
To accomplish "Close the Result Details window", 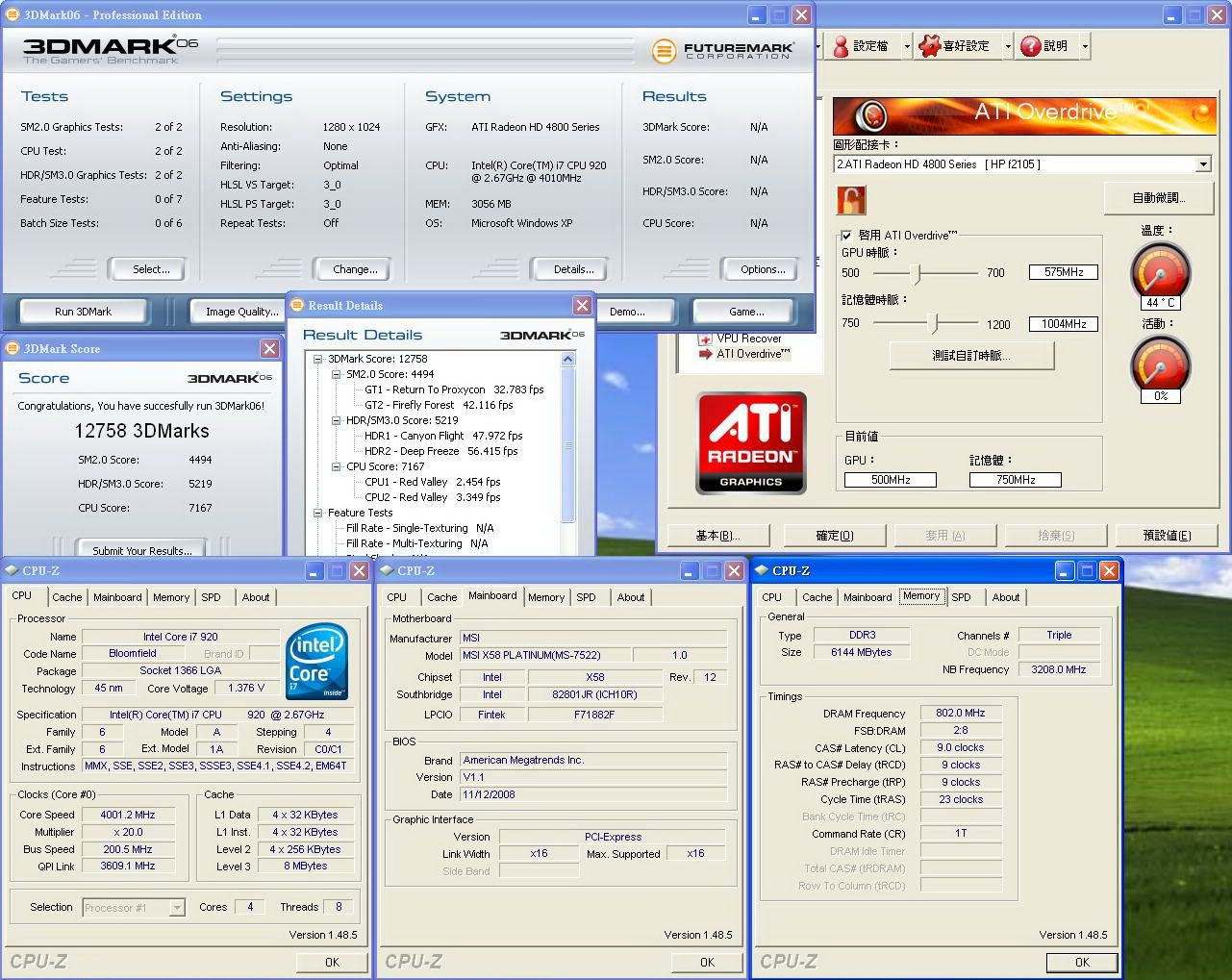I will click(582, 305).
